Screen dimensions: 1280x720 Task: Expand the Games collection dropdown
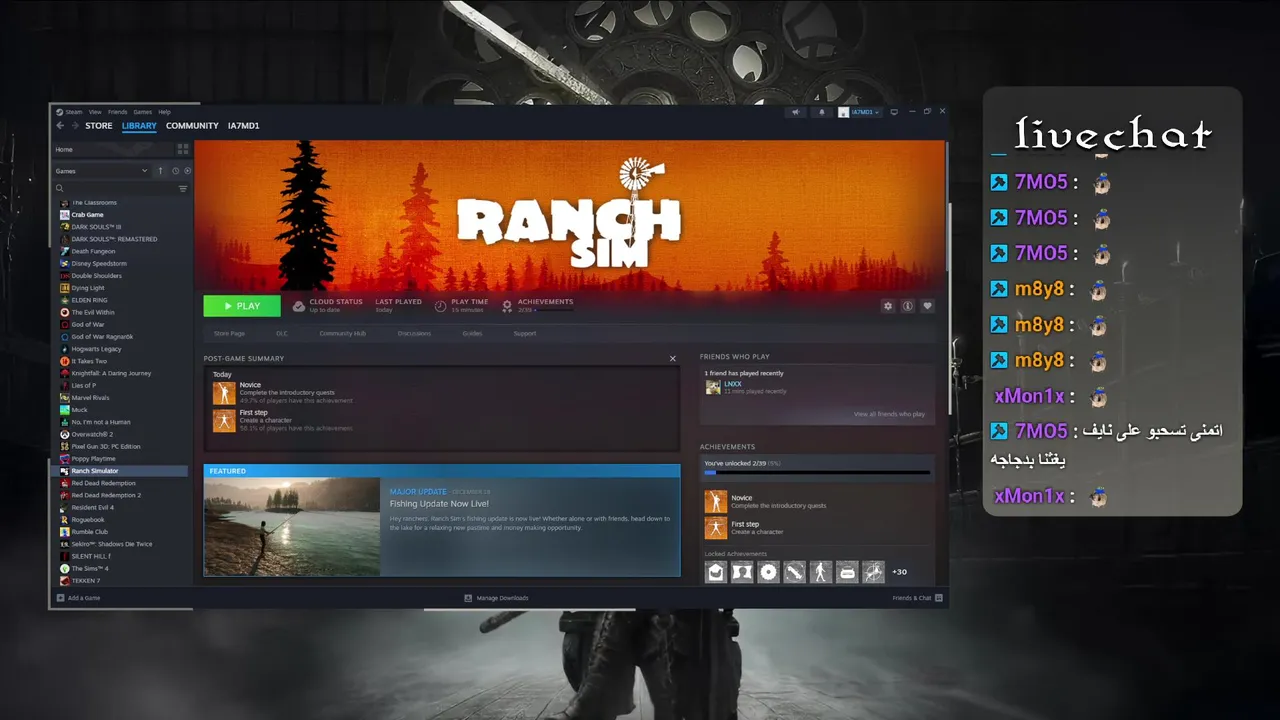click(x=144, y=171)
